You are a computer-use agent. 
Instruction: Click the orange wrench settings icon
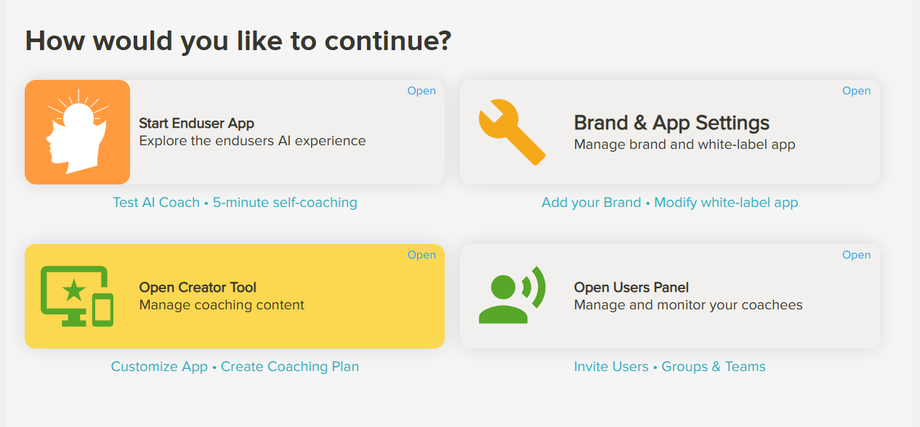(512, 132)
